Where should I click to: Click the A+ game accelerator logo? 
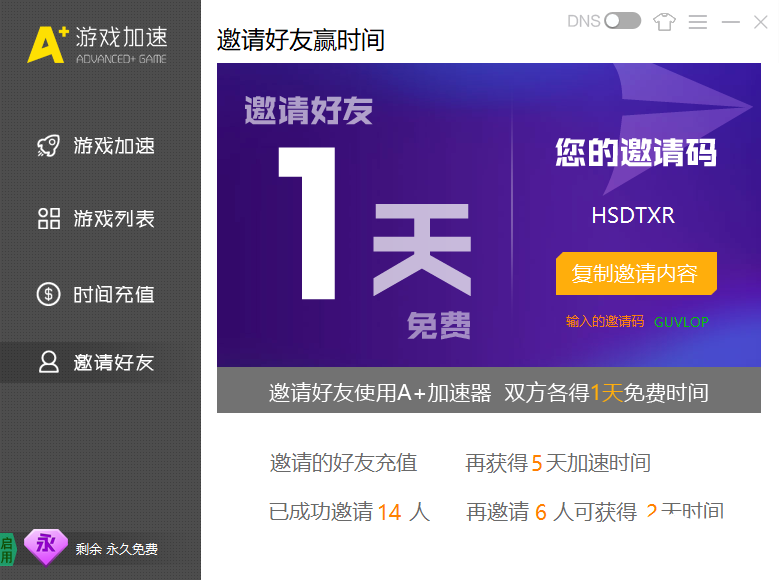point(97,45)
